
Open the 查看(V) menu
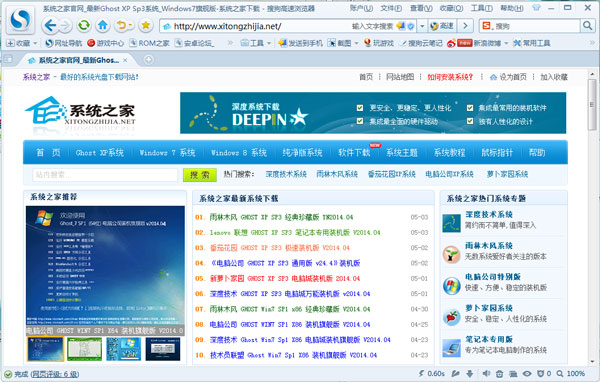pyautogui.click(x=421, y=8)
